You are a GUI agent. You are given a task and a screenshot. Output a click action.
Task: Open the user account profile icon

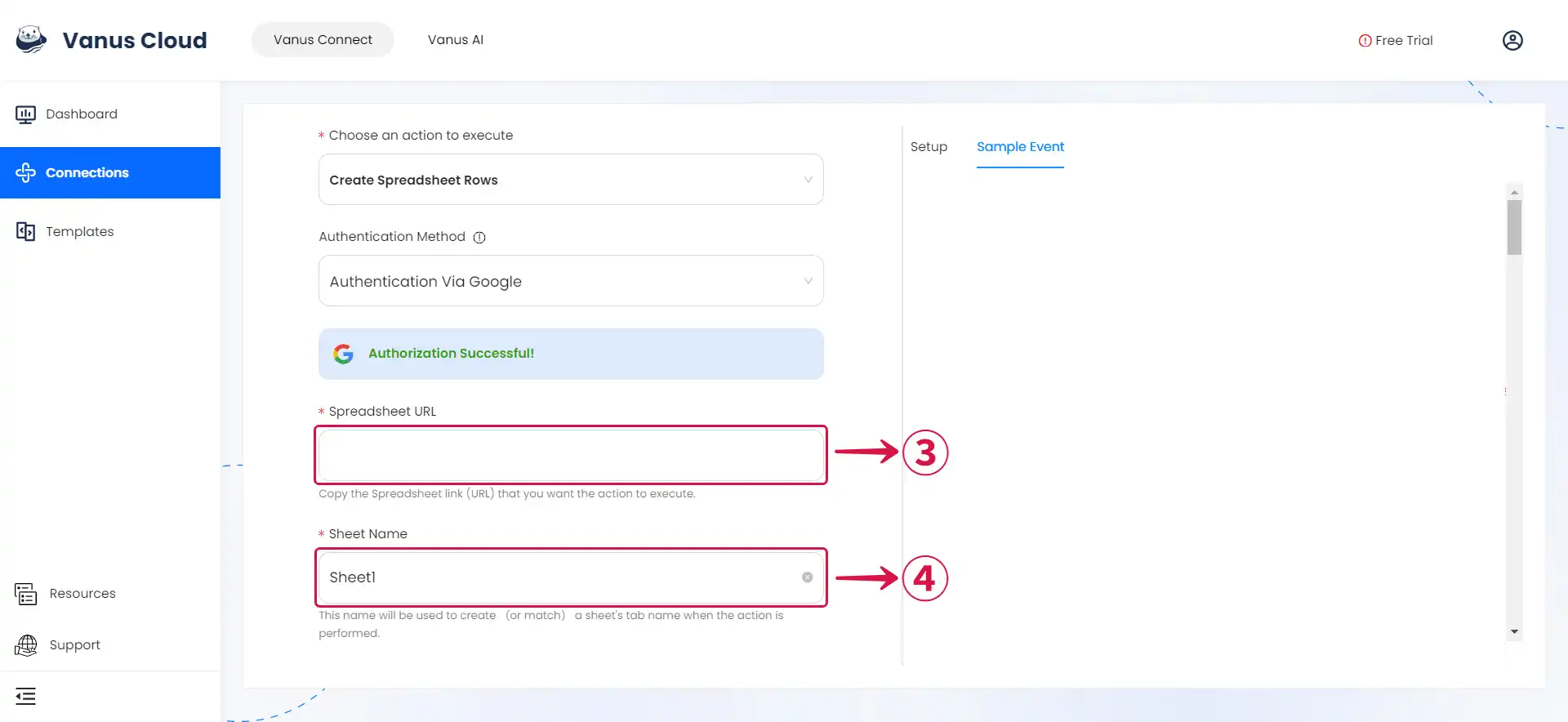click(x=1512, y=40)
